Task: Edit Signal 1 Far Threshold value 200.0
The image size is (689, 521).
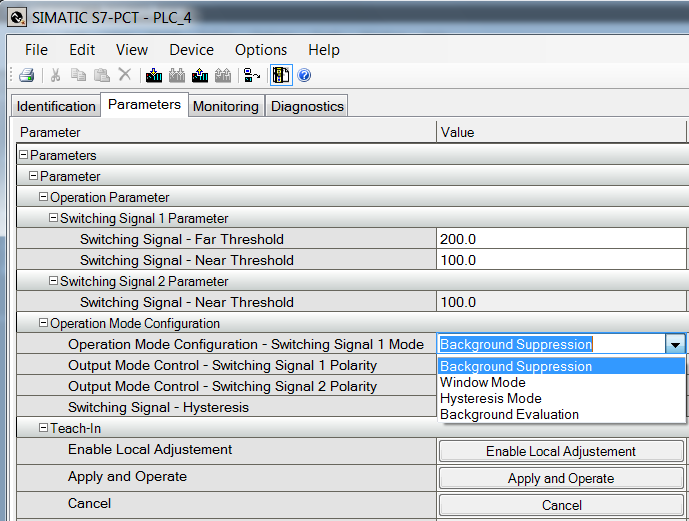Action: (561, 239)
